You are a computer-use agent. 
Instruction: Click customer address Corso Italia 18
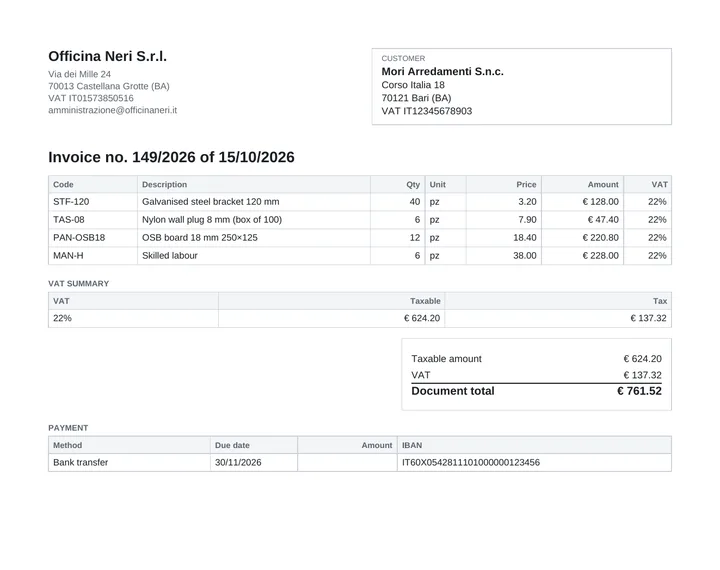click(413, 85)
